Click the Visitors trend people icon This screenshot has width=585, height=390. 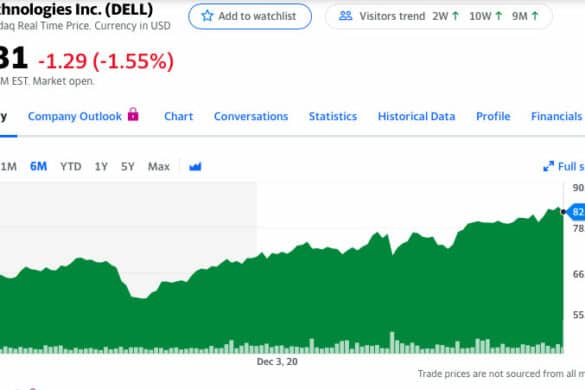click(345, 16)
